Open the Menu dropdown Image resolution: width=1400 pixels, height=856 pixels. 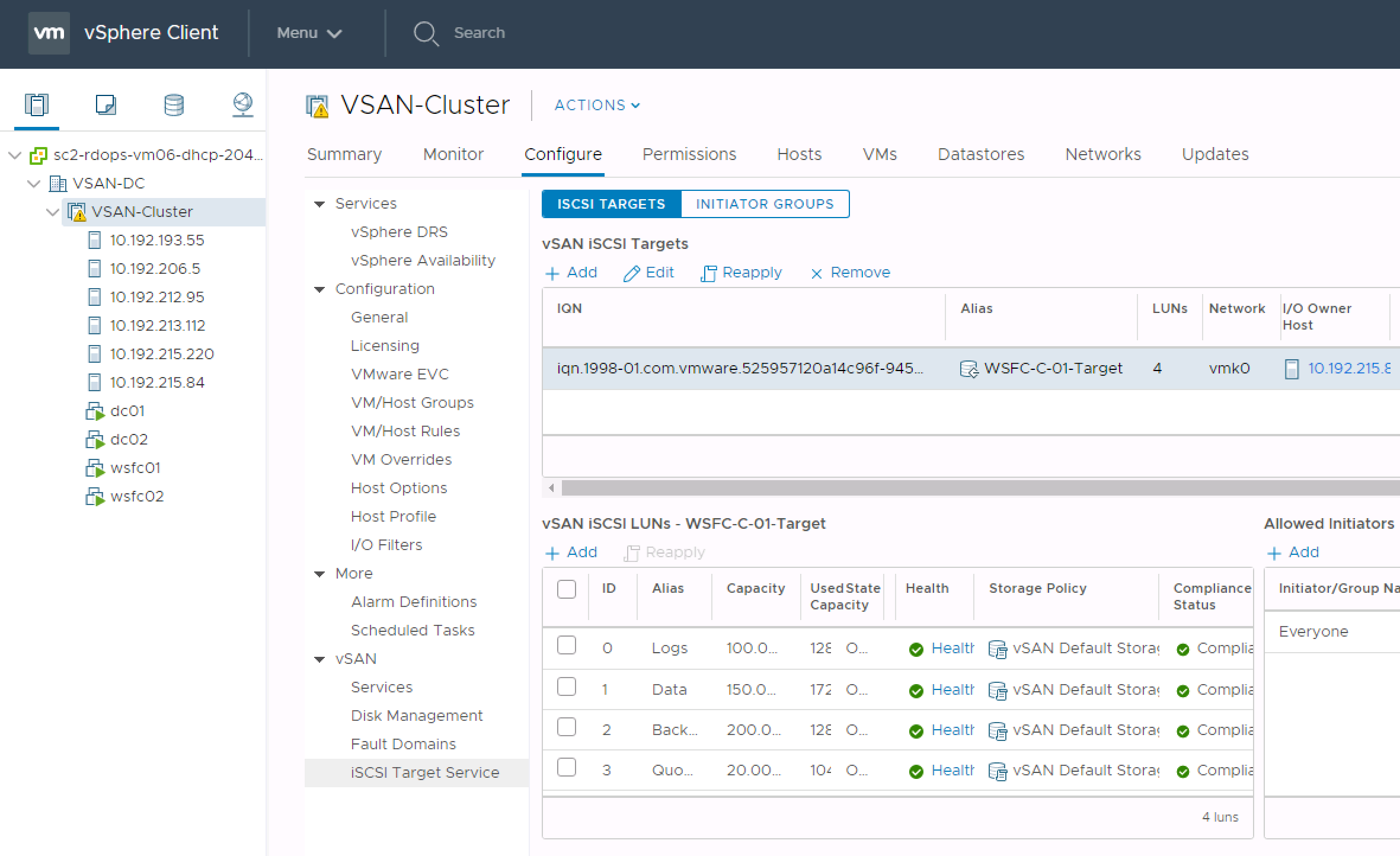tap(309, 33)
